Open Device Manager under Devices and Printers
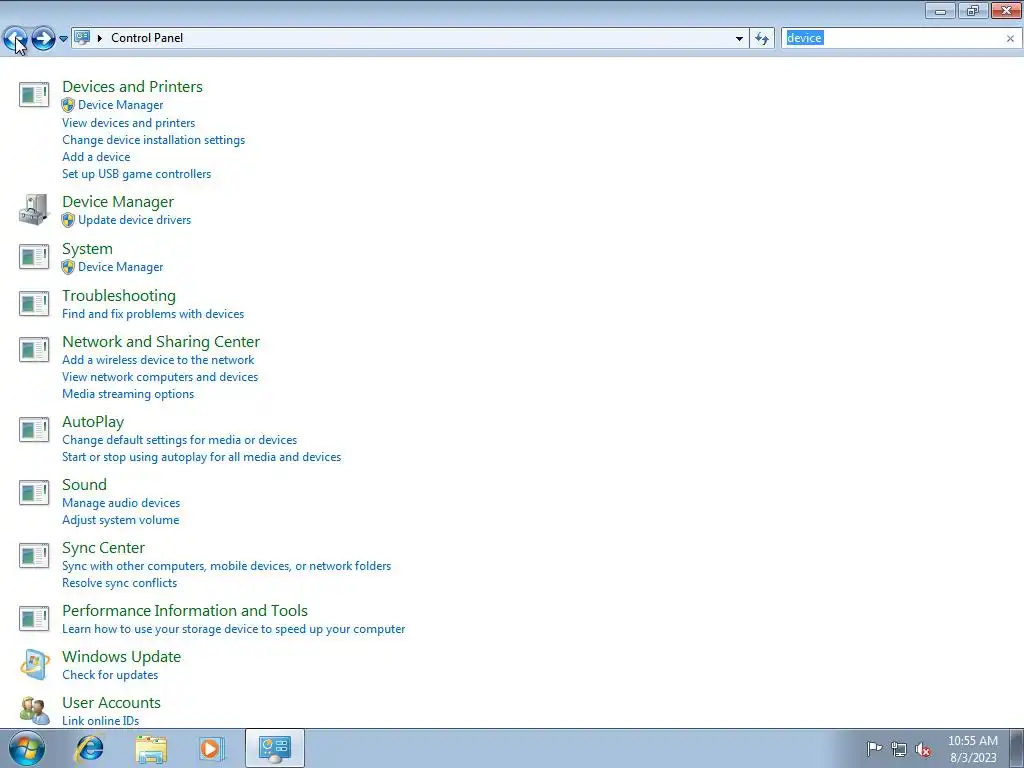Image resolution: width=1024 pixels, height=768 pixels. click(121, 105)
